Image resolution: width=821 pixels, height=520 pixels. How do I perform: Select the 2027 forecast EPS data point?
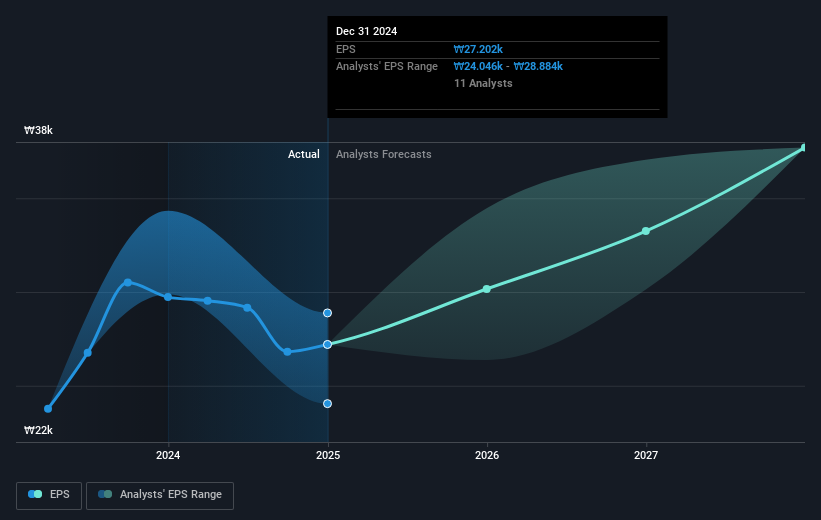point(646,231)
